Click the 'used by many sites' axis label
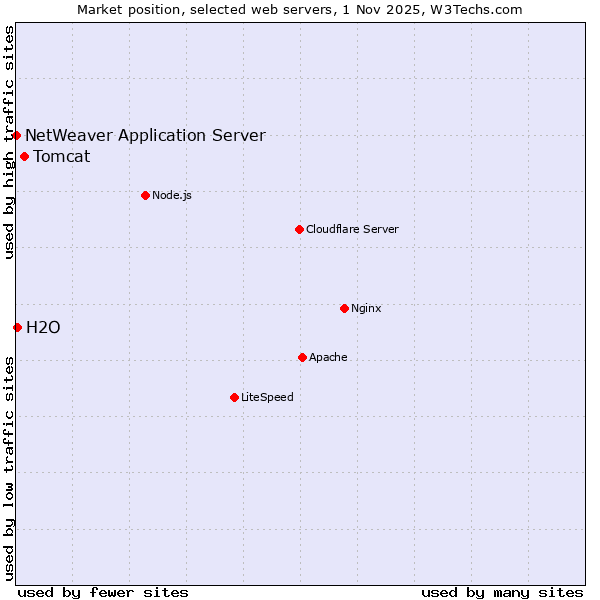 pos(502,592)
